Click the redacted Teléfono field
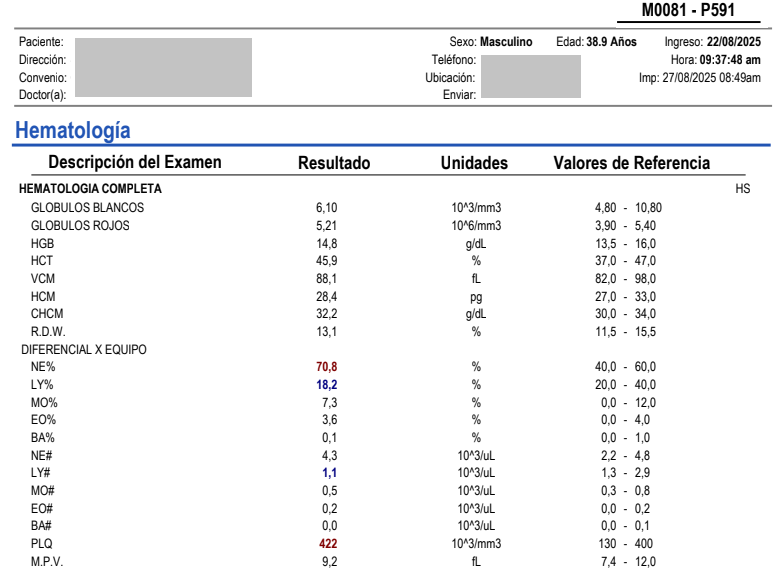782x576 pixels. pos(530,76)
